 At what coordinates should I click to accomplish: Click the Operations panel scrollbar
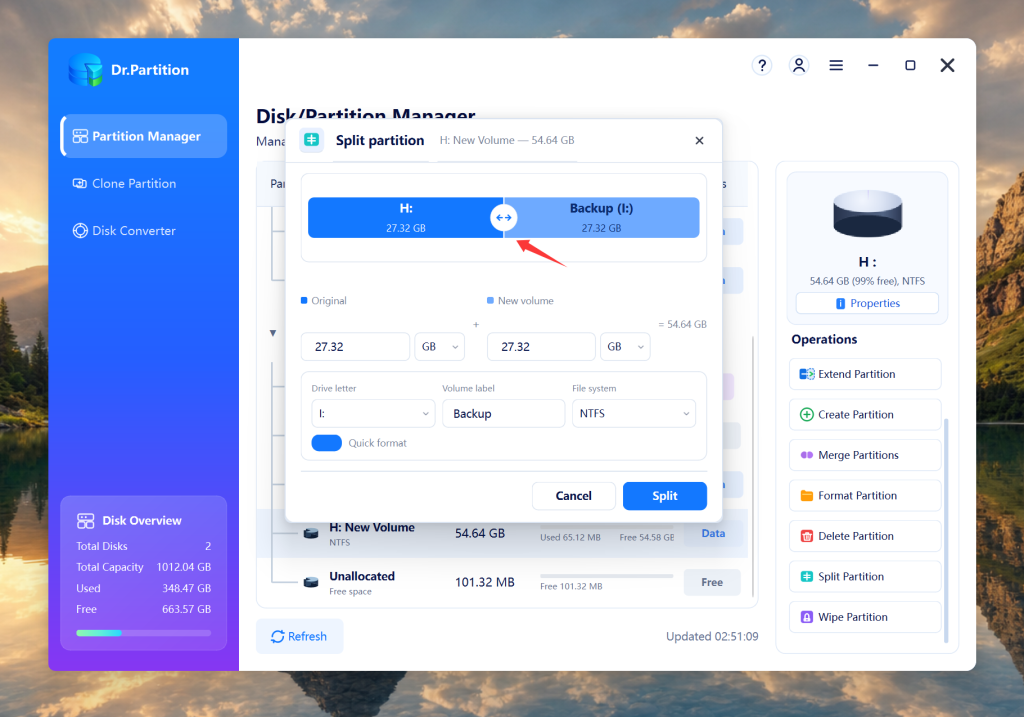[946, 530]
